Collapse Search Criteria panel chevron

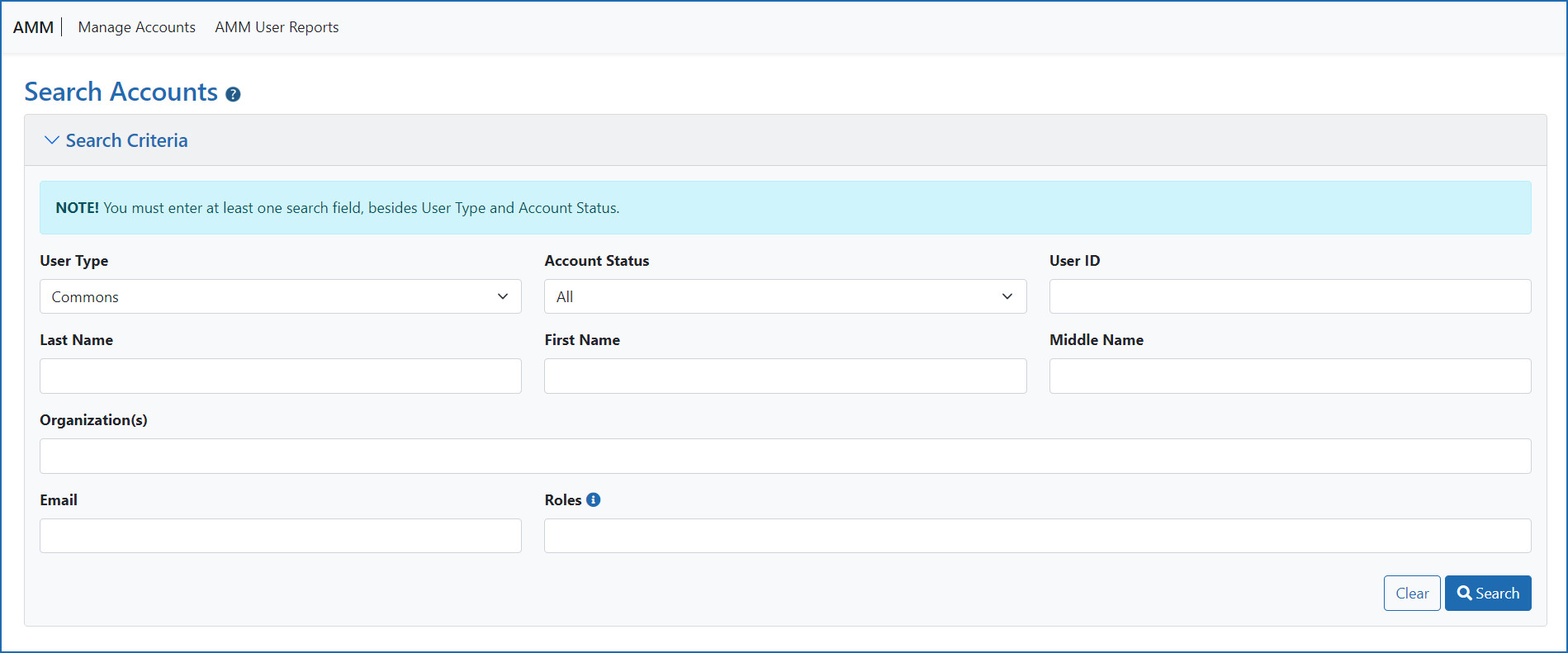[x=51, y=140]
